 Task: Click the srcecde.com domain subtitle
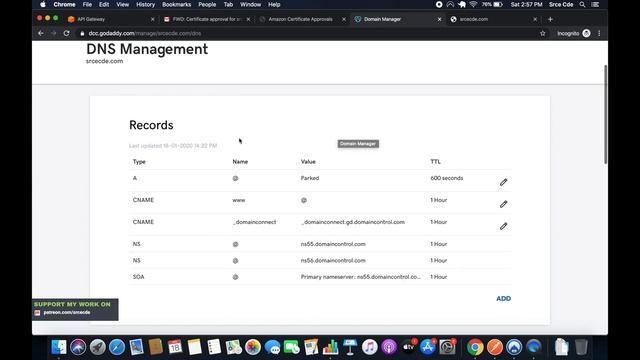(104, 61)
